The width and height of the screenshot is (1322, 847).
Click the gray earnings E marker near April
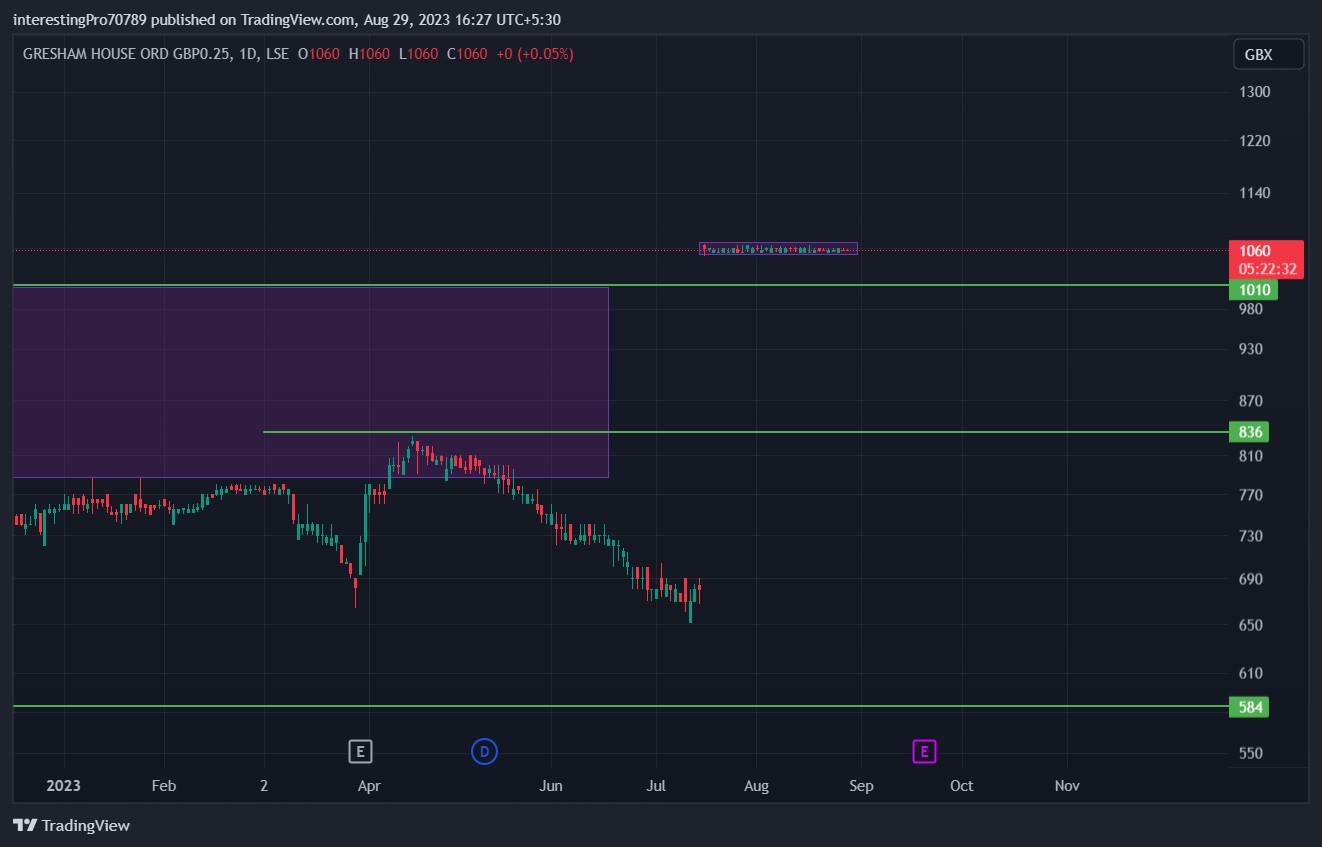[360, 751]
